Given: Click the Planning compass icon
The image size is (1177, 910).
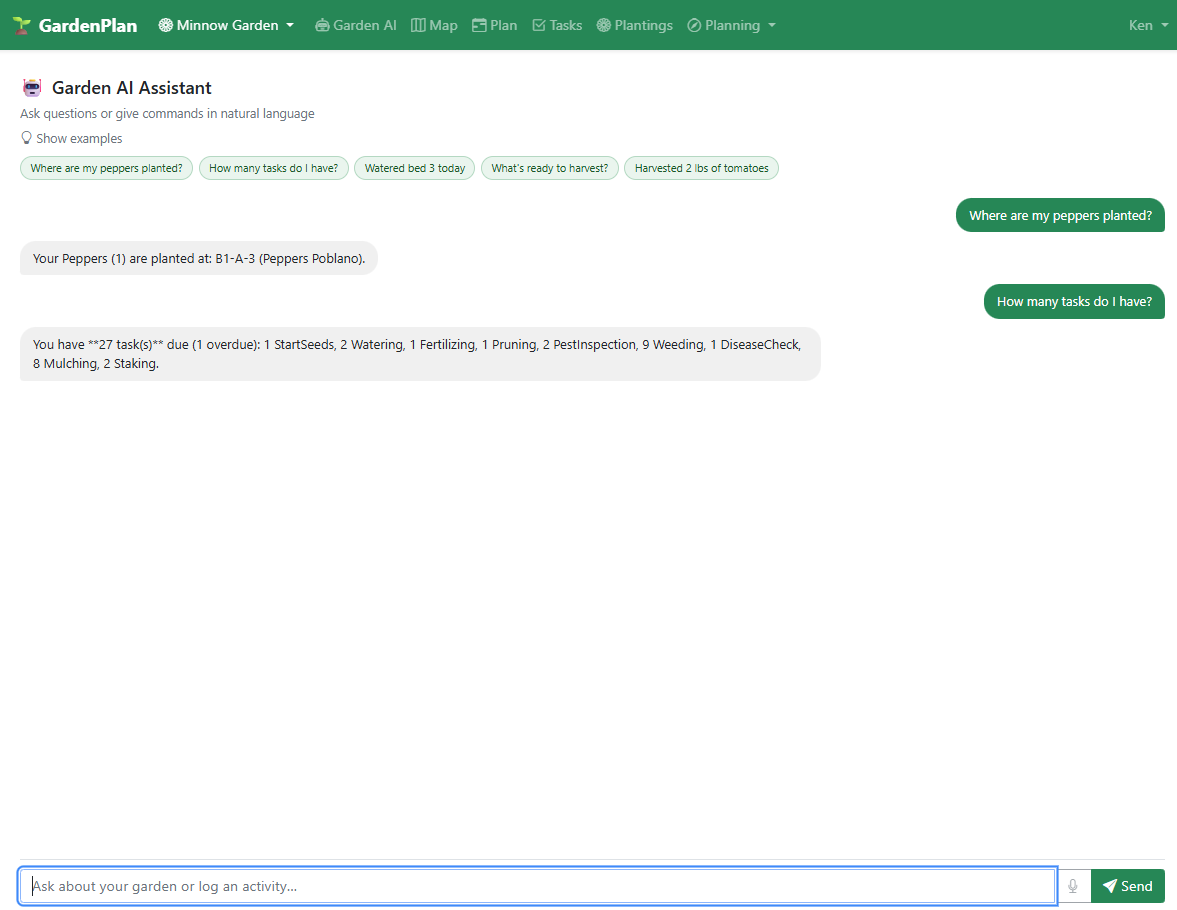Looking at the screenshot, I should click(x=693, y=24).
